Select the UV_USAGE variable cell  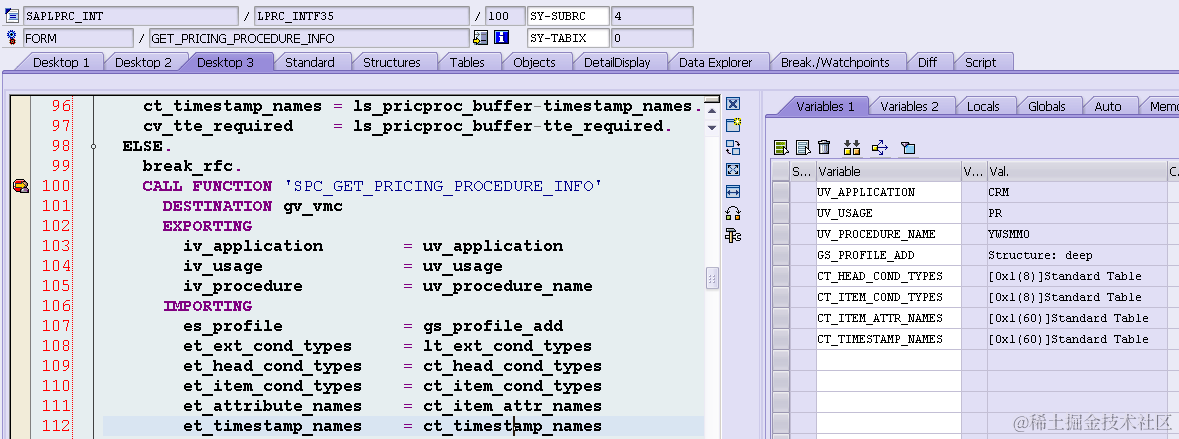tap(889, 213)
